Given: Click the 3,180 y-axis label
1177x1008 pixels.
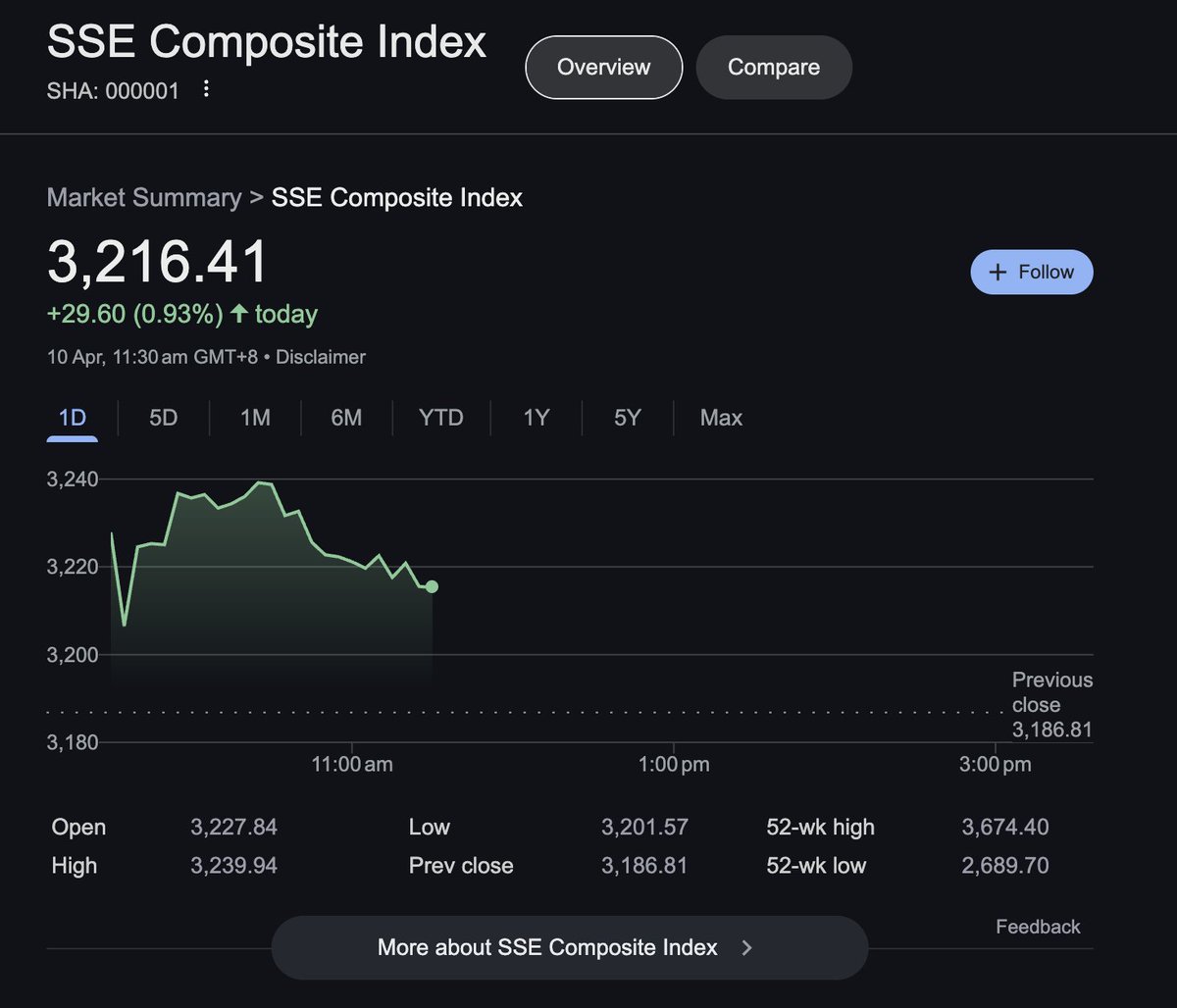Looking at the screenshot, I should pyautogui.click(x=73, y=742).
